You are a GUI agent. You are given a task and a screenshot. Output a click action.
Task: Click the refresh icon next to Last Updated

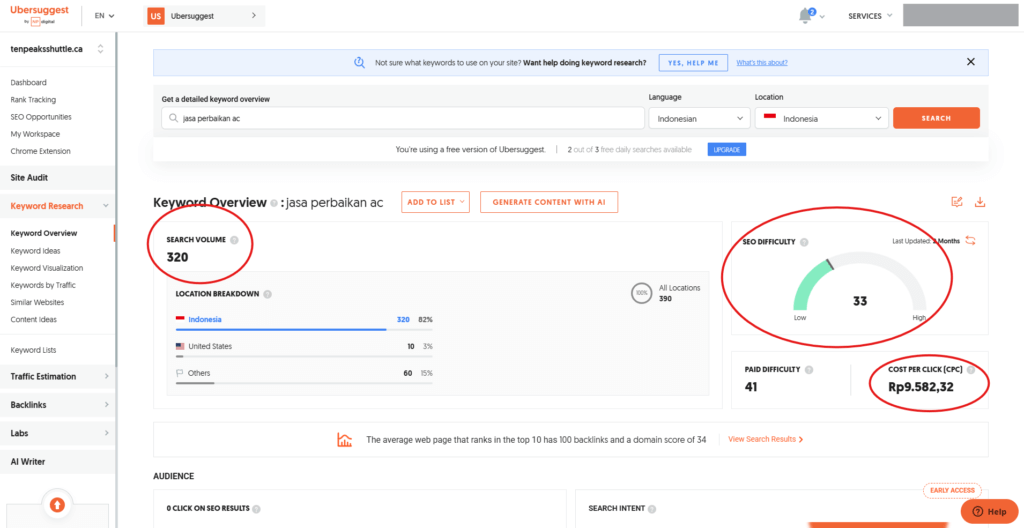tap(970, 240)
